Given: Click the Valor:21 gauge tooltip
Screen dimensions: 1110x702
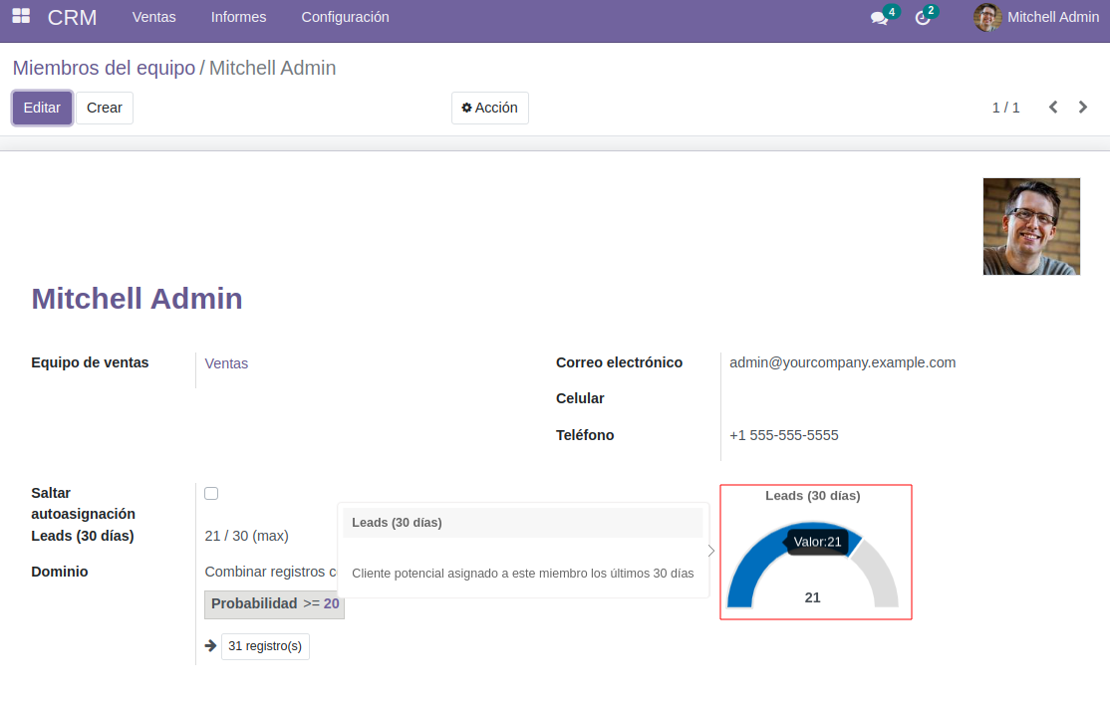Looking at the screenshot, I should tap(818, 542).
